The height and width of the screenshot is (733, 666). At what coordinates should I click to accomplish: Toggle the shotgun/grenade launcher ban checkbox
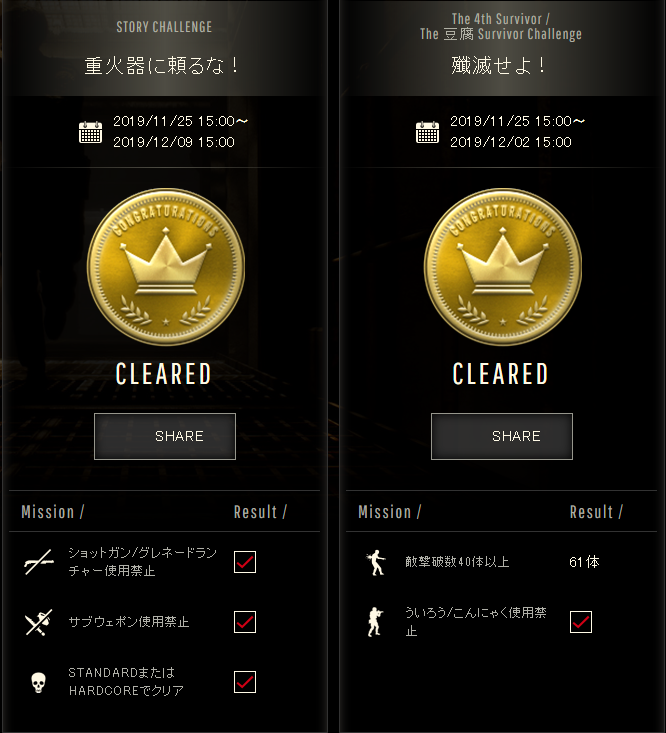[245, 562]
